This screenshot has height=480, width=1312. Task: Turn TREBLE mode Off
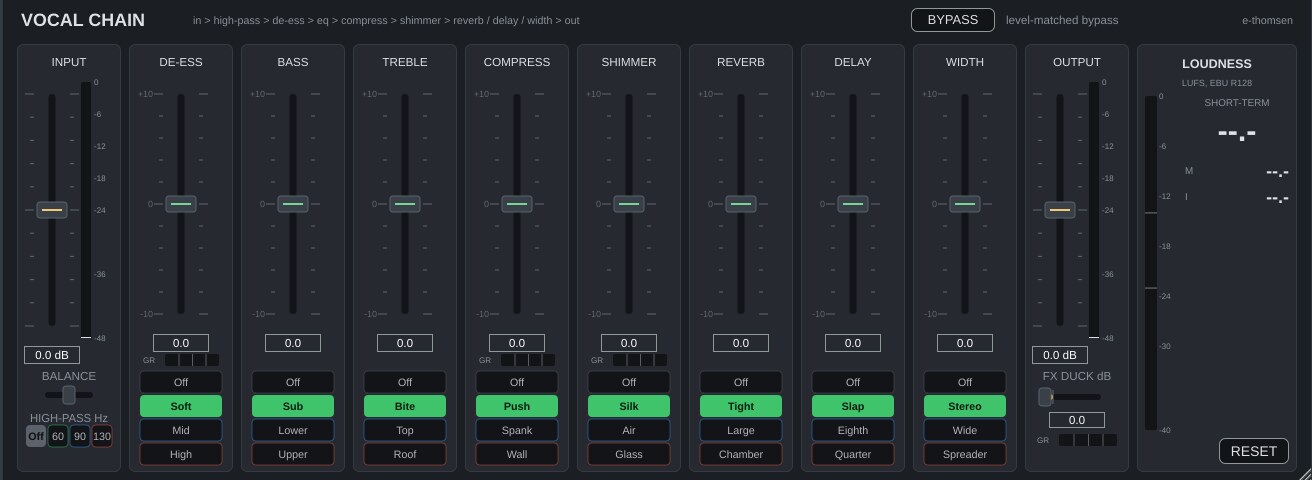click(405, 382)
